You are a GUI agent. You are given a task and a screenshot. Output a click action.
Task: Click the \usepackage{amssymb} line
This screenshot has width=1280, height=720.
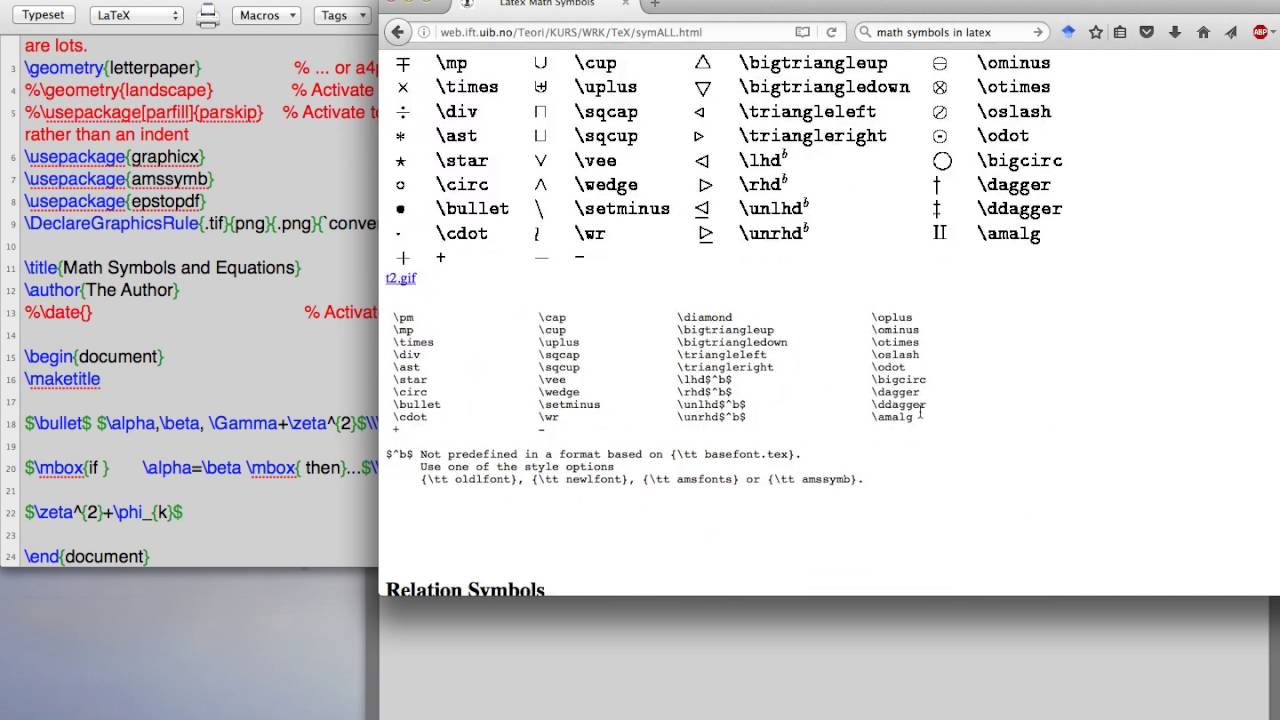(120, 179)
